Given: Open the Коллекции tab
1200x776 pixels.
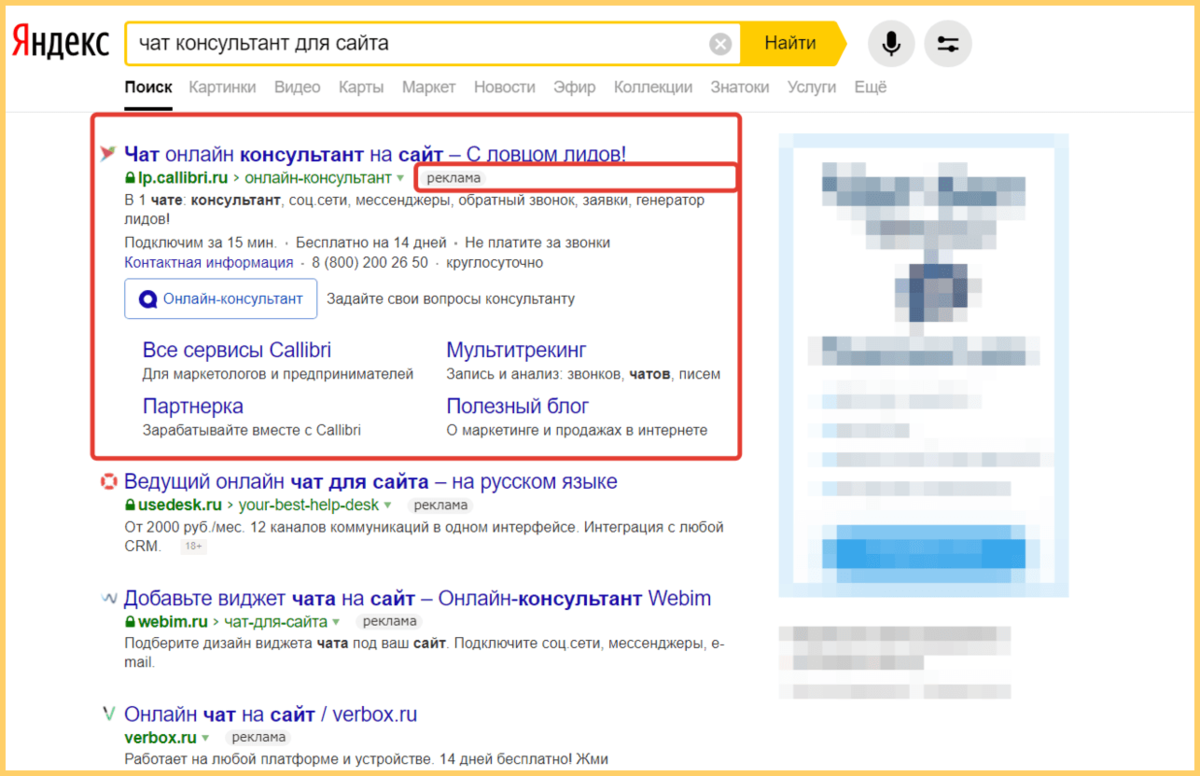Looking at the screenshot, I should (x=653, y=87).
